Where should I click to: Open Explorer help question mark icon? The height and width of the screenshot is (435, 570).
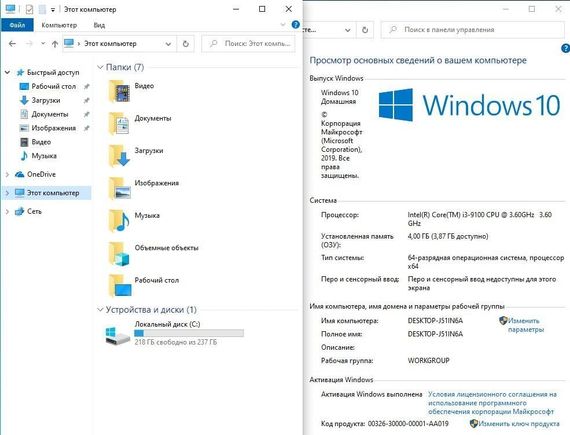296,25
